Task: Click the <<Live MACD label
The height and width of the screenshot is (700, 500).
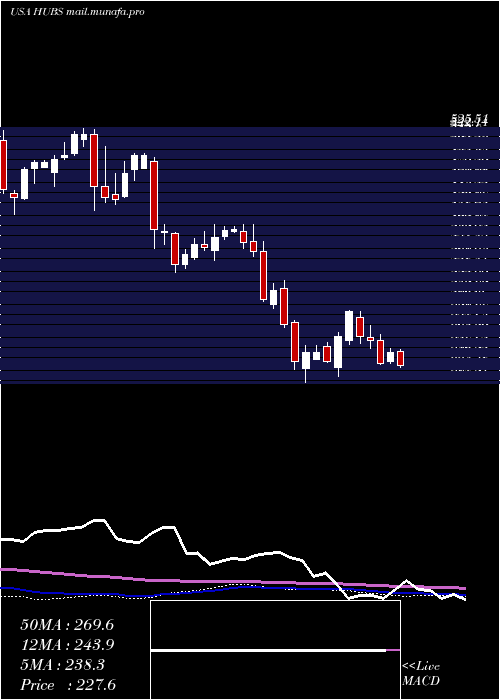Action: [x=421, y=674]
